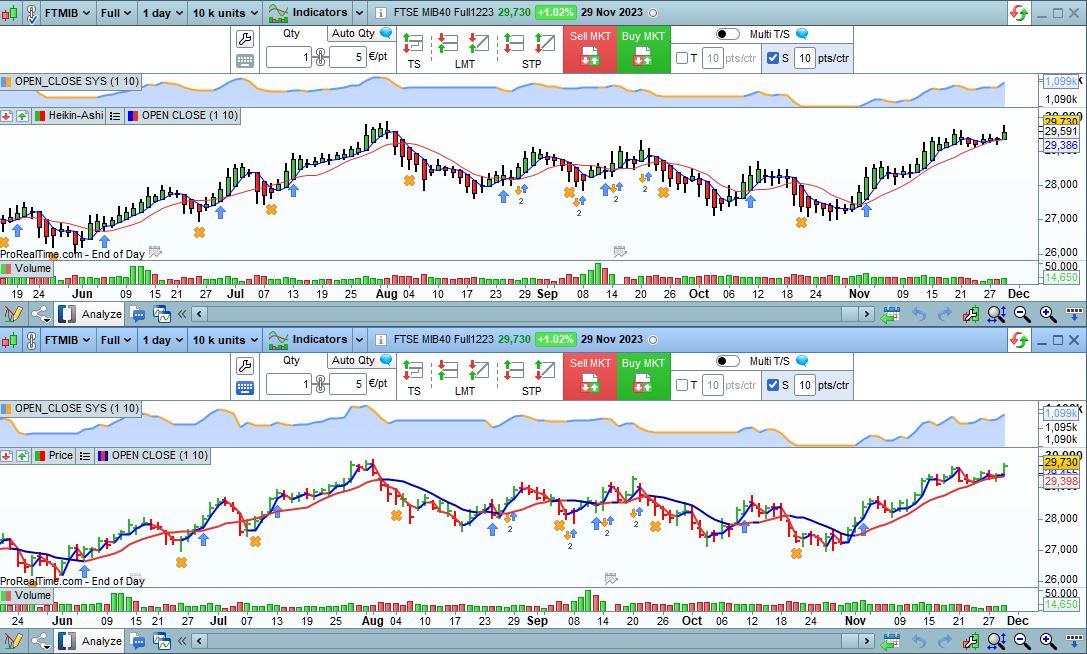Image resolution: width=1087 pixels, height=654 pixels.
Task: Click the undo arrow in top chart toolbar
Action: (x=919, y=314)
